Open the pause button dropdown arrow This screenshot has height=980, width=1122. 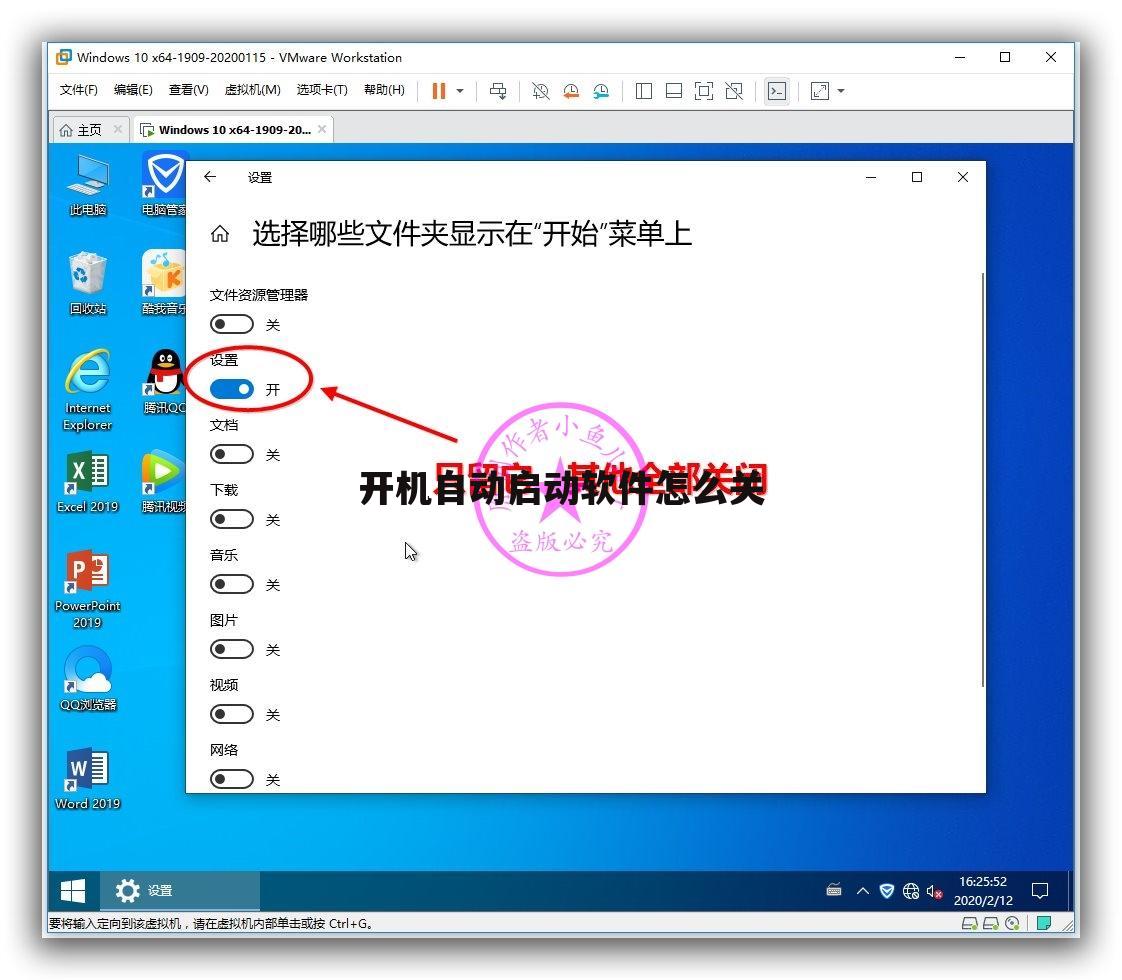(458, 91)
